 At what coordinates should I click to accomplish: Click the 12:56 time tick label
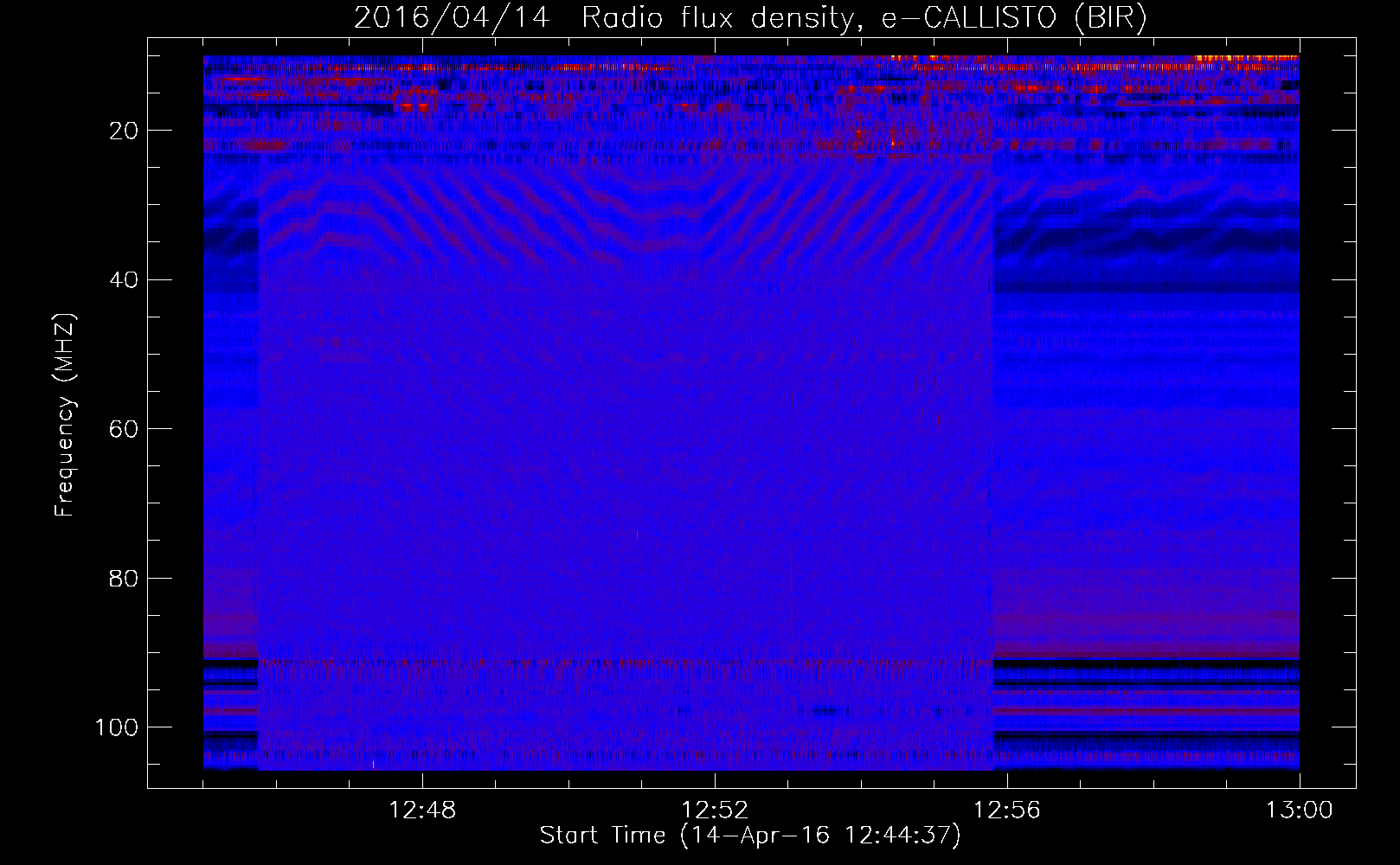pyautogui.click(x=1007, y=811)
